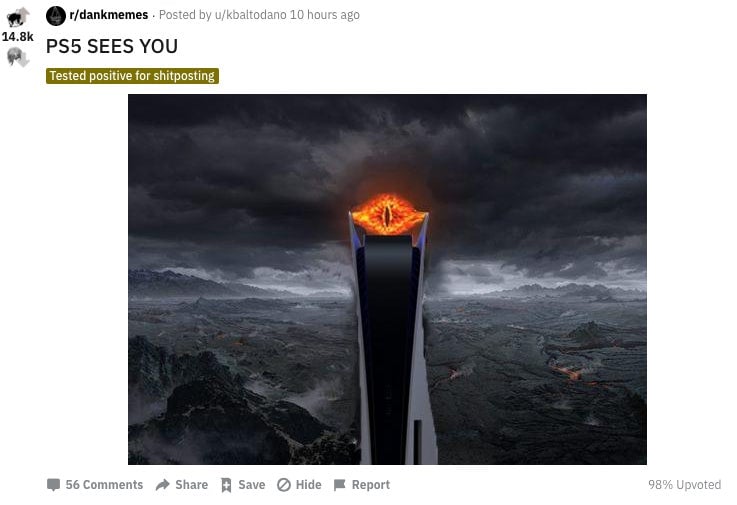Open the 56 Comments thread
Viewport: 737px width, 505px height.
104,485
